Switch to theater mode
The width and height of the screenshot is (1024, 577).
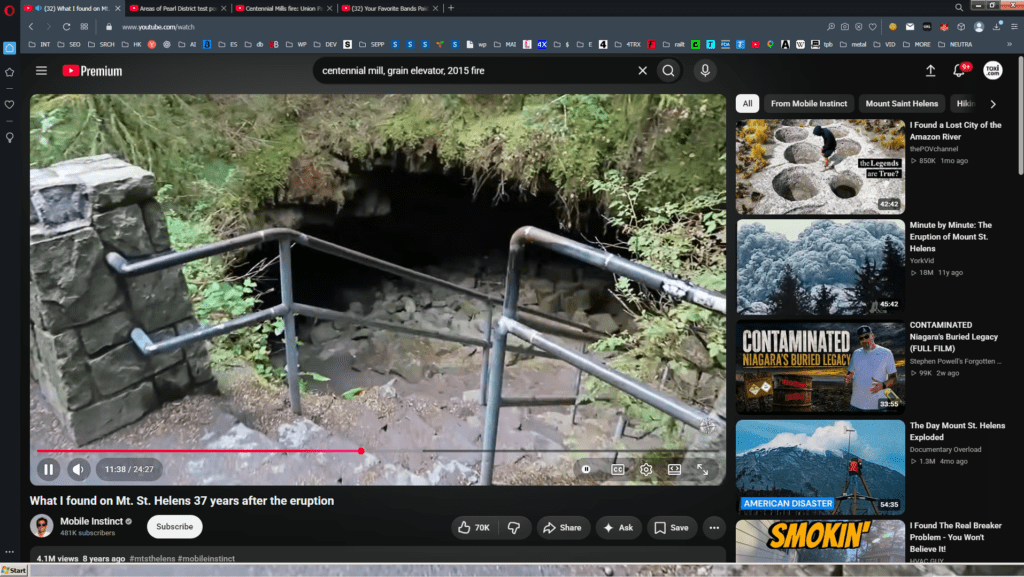[x=674, y=469]
